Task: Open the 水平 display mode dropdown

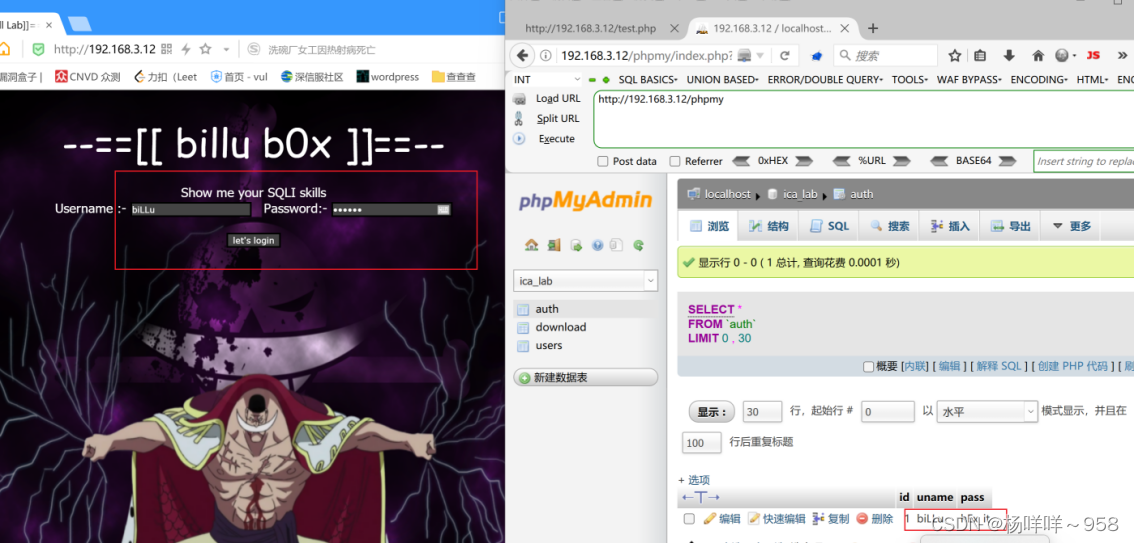Action: (x=988, y=411)
